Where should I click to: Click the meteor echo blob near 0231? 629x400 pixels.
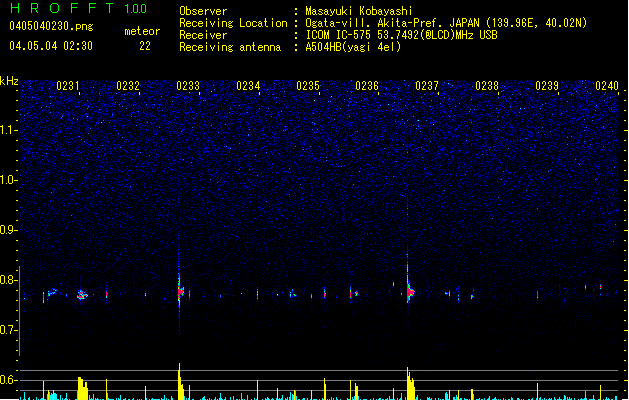[82, 295]
